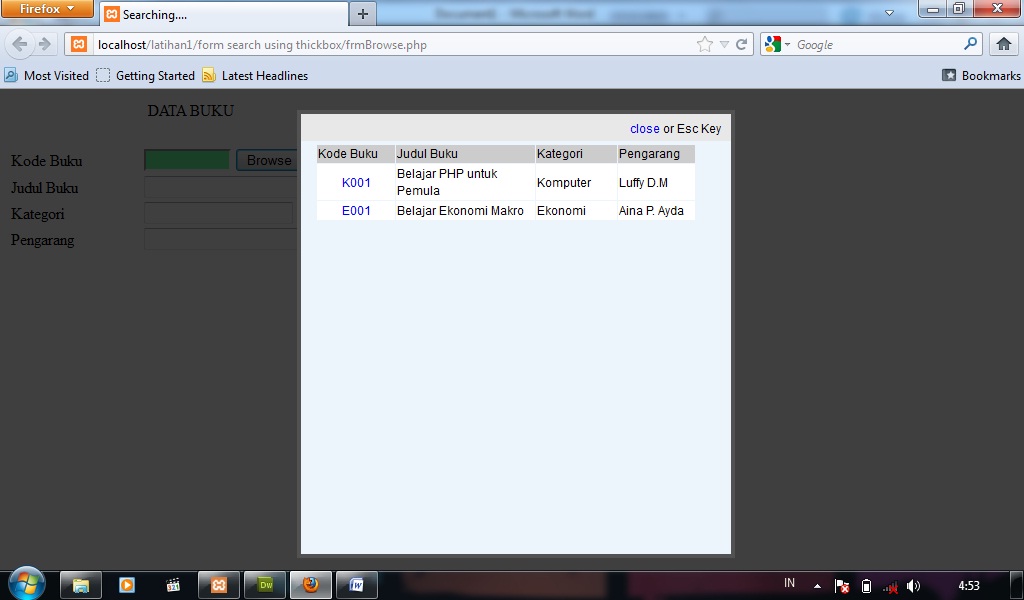Click the back navigation arrow

click(x=18, y=44)
